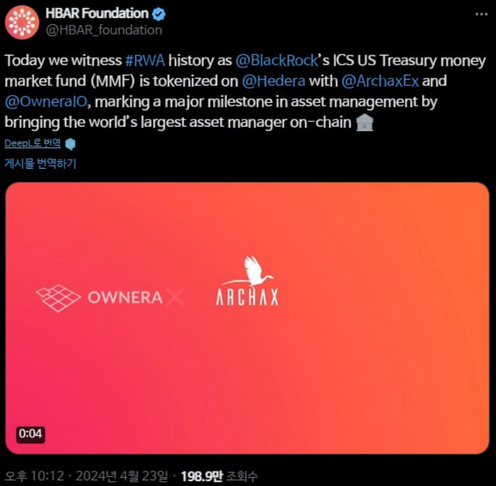Open the post timestamp 2024년 4월 23일
Screen dimensions: 496x486
pyautogui.click(x=122, y=476)
